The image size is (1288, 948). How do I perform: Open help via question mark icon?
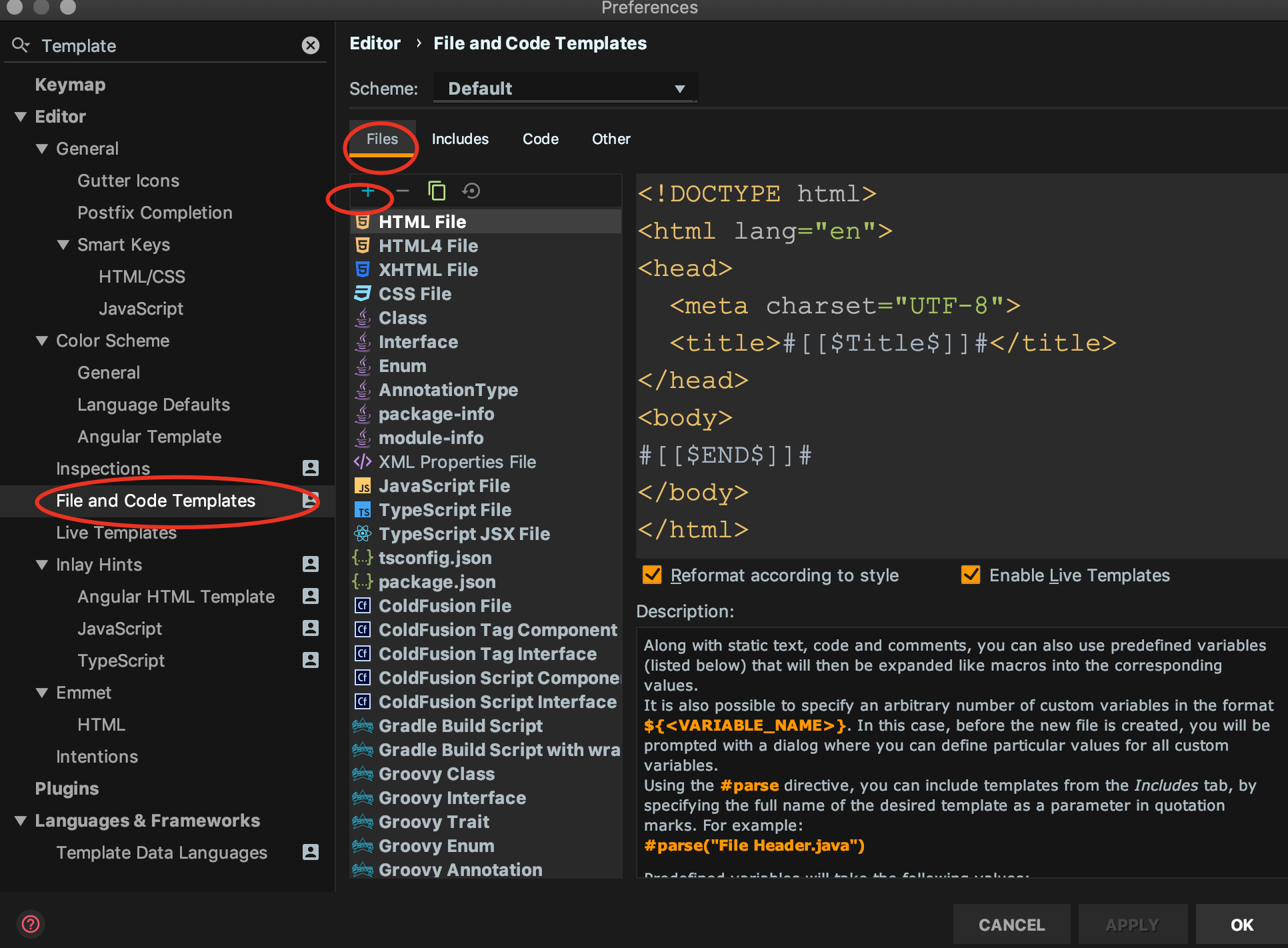click(x=31, y=924)
